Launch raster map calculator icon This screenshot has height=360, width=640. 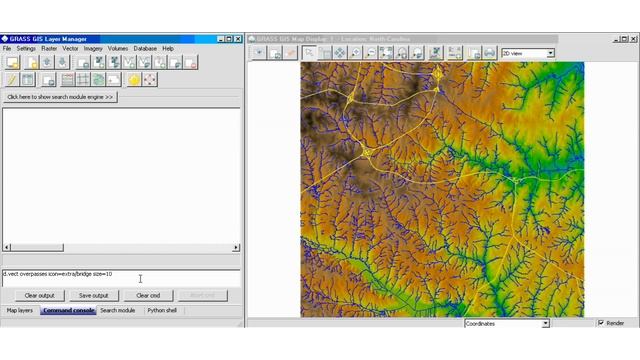pyautogui.click(x=67, y=79)
